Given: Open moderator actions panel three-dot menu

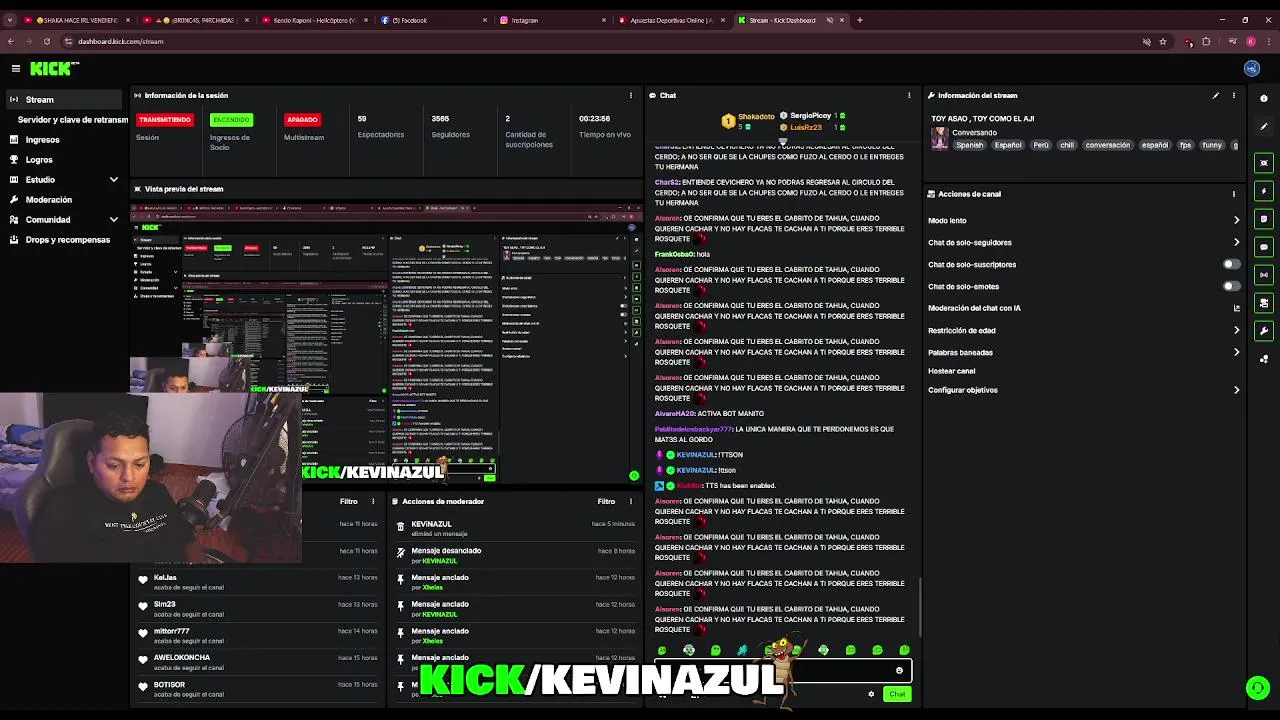Looking at the screenshot, I should tap(630, 502).
